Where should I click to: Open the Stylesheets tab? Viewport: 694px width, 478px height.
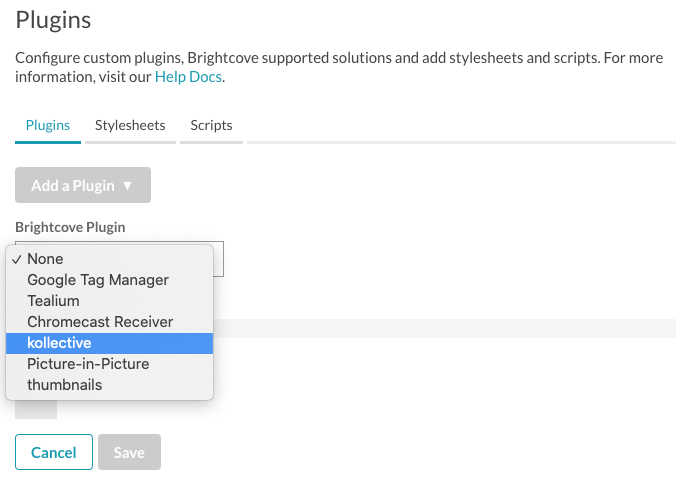pyautogui.click(x=130, y=126)
